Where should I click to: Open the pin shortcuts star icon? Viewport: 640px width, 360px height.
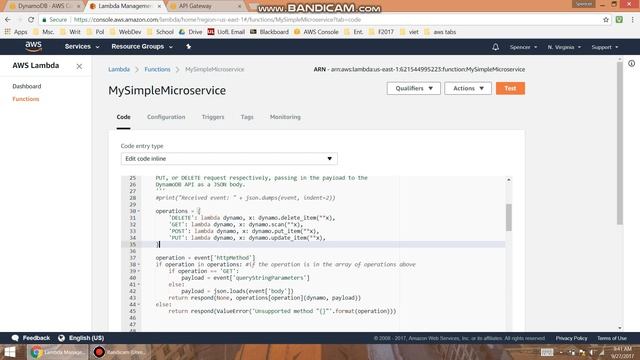(x=188, y=47)
